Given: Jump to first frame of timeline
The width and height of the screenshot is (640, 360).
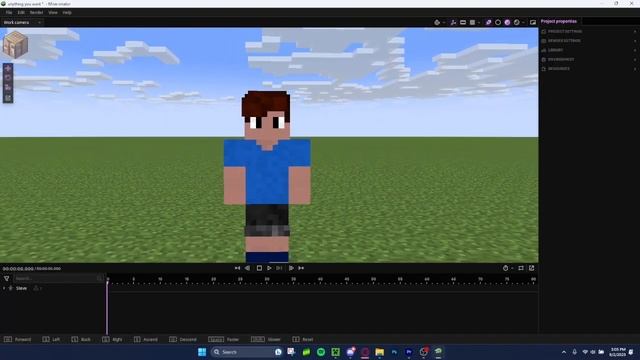Looking at the screenshot, I should click(x=237, y=268).
